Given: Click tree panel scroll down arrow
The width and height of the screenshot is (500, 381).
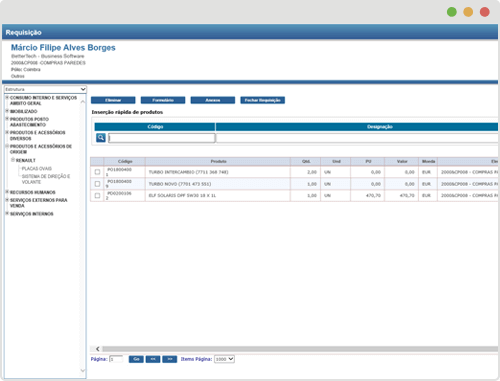Looking at the screenshot, I should tap(83, 370).
